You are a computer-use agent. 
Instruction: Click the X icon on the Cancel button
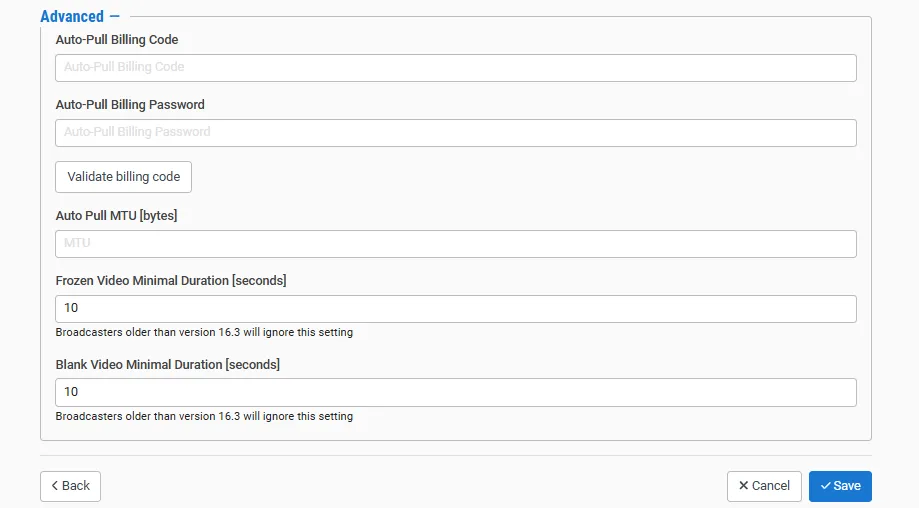(743, 486)
